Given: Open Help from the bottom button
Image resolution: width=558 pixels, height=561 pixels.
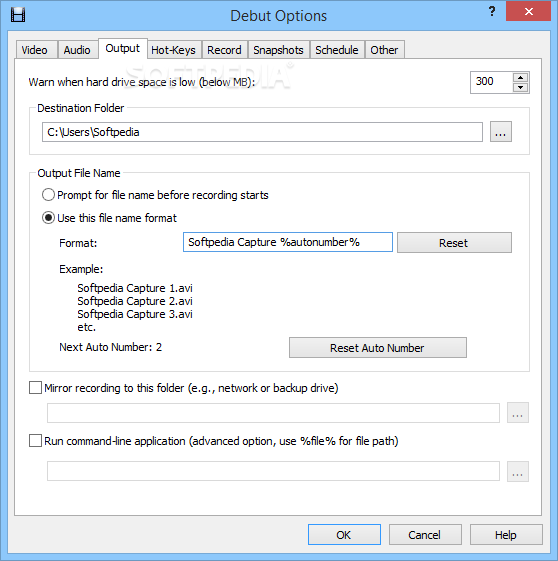Looking at the screenshot, I should [506, 535].
